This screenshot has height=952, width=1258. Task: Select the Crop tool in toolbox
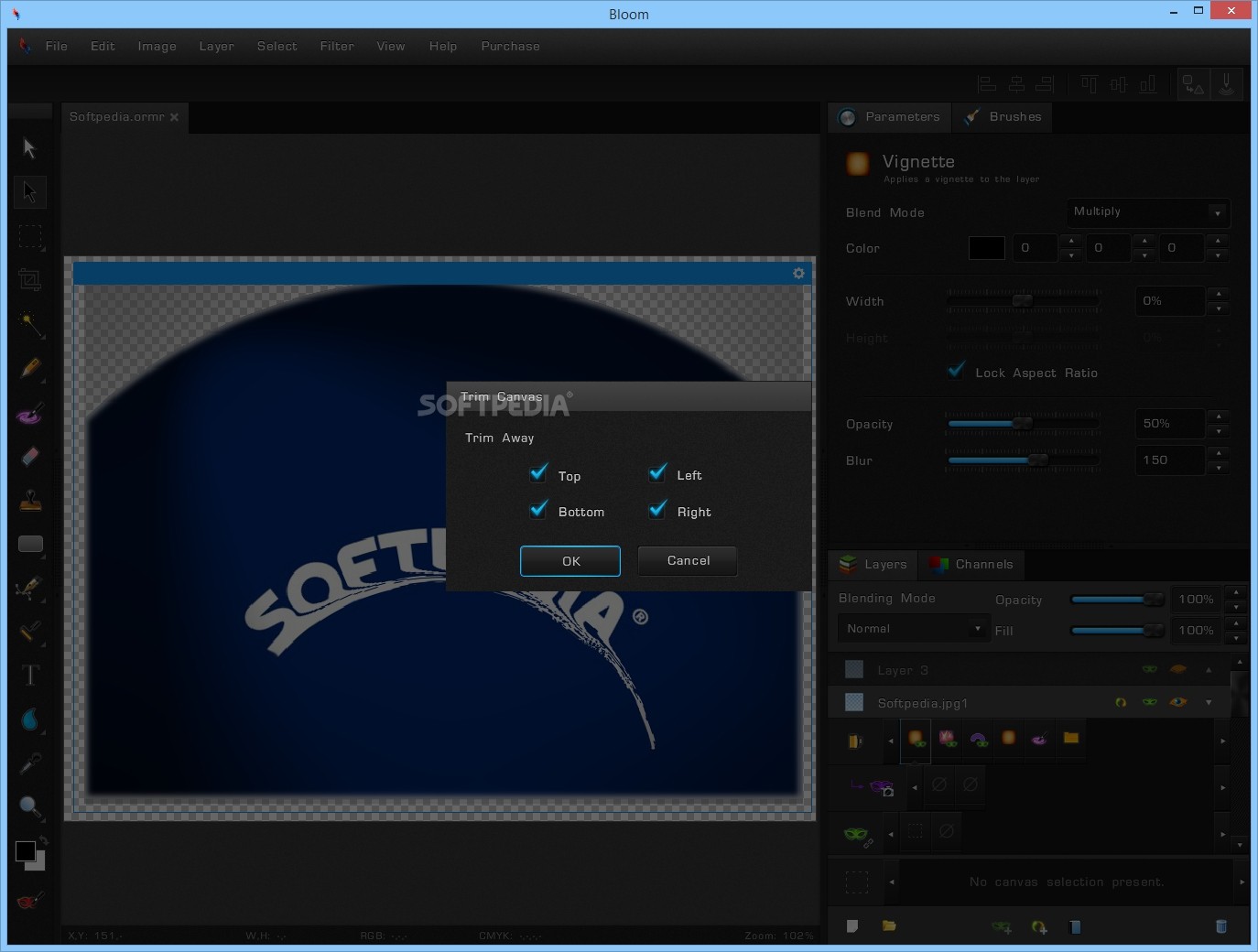coord(30,280)
